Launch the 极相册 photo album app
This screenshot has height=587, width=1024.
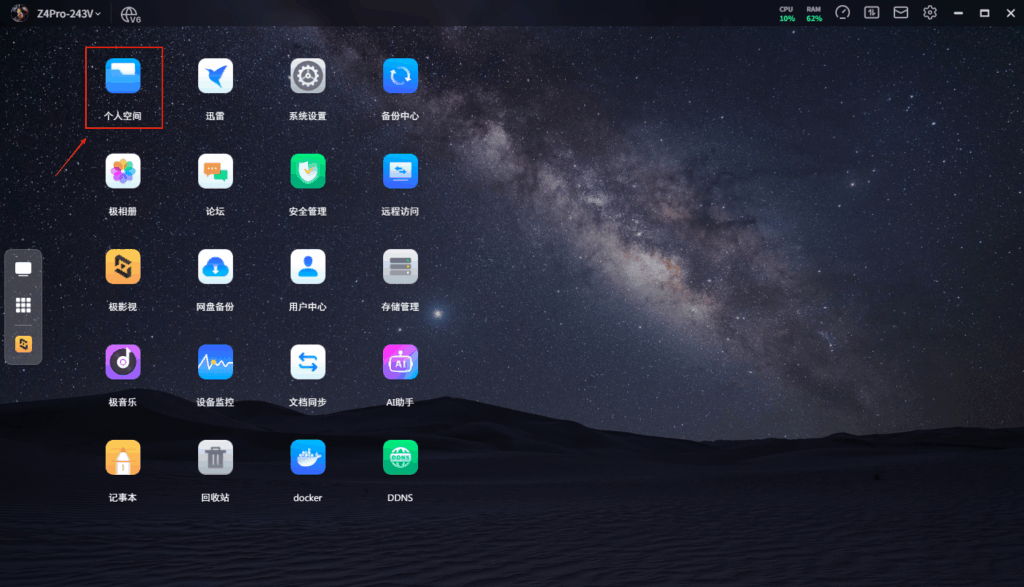pos(123,171)
